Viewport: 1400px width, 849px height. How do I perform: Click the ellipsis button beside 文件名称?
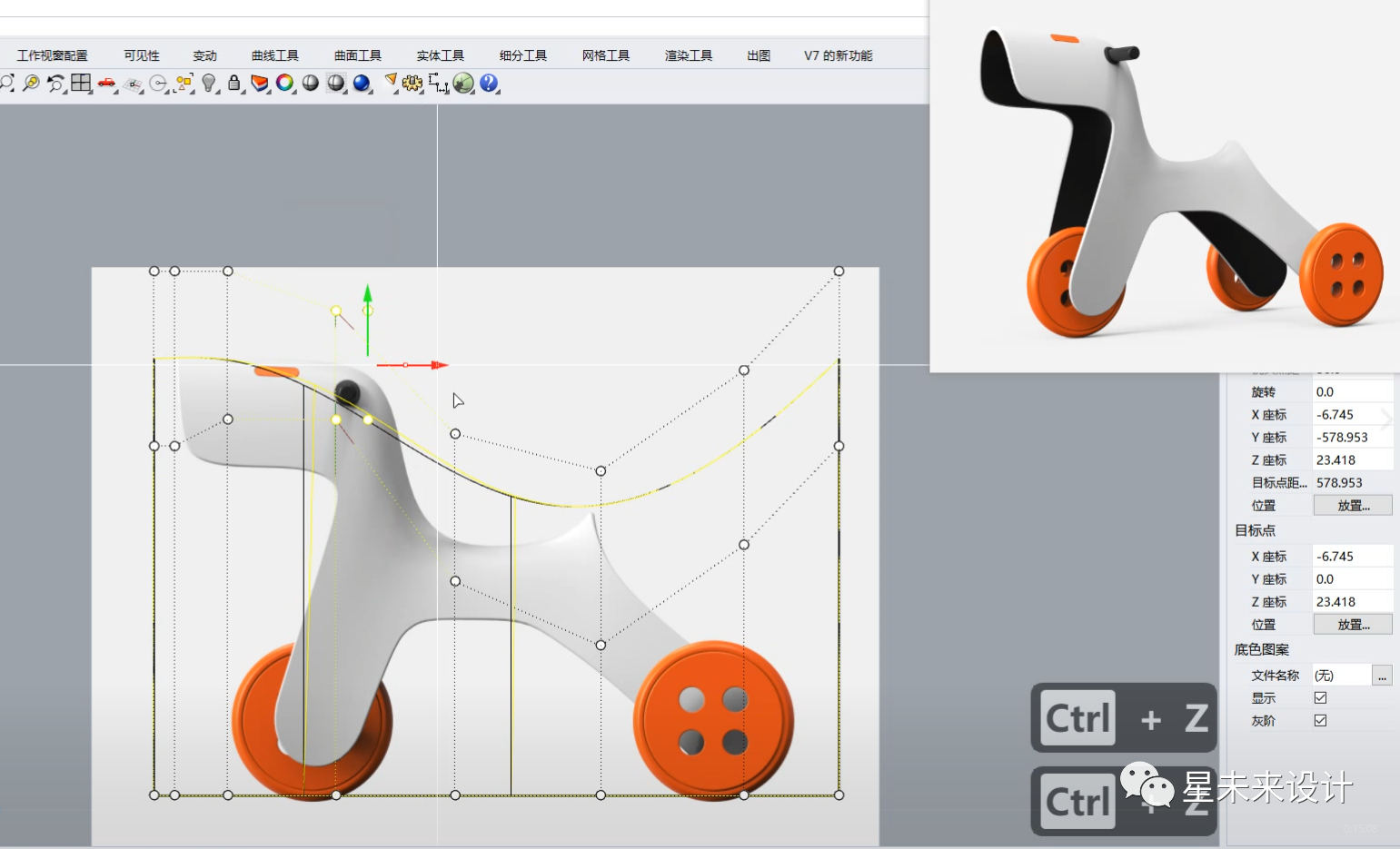tap(1382, 676)
